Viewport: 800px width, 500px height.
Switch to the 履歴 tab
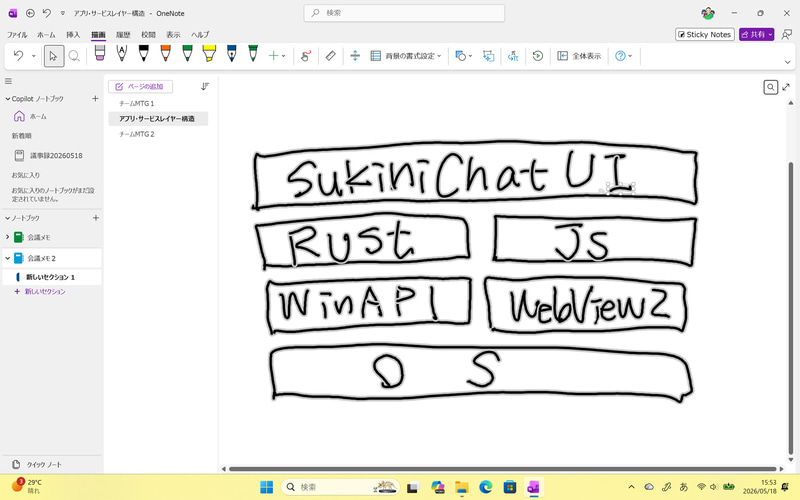click(x=123, y=35)
